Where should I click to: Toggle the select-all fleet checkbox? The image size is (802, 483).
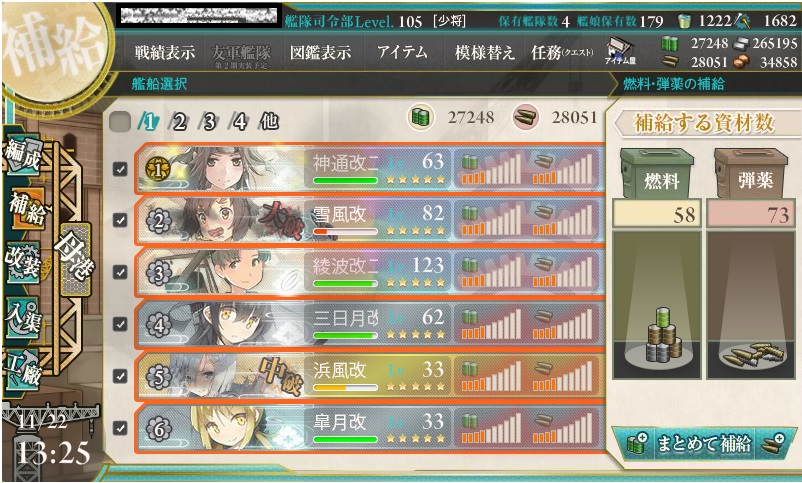click(x=120, y=122)
